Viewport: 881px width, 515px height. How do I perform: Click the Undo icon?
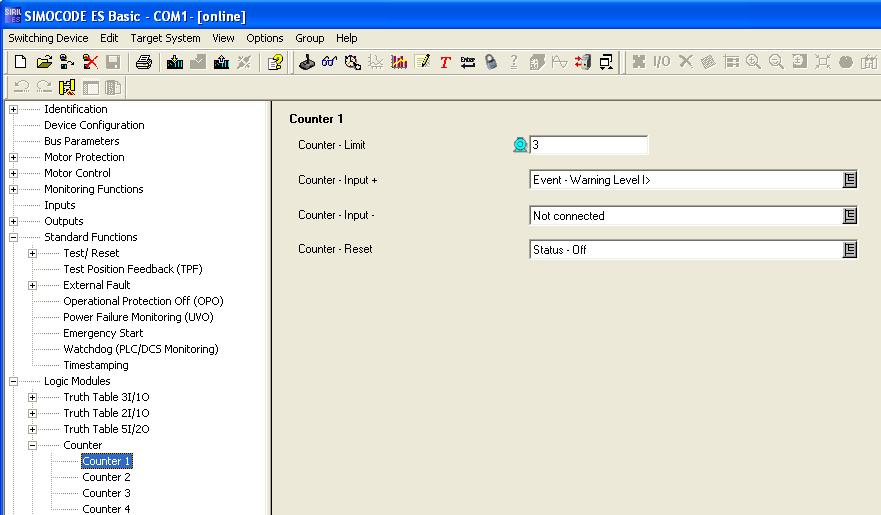click(x=21, y=87)
